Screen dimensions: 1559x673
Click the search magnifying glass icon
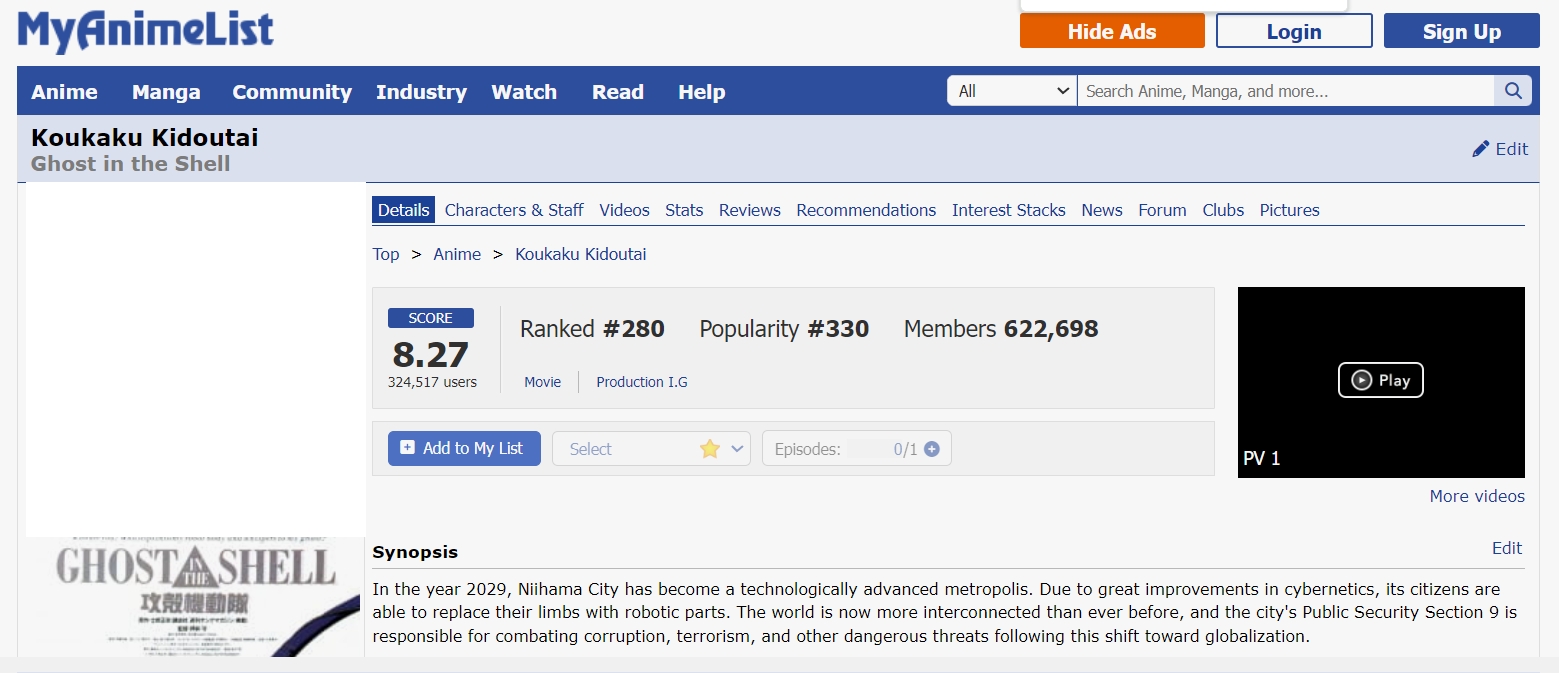(x=1512, y=91)
